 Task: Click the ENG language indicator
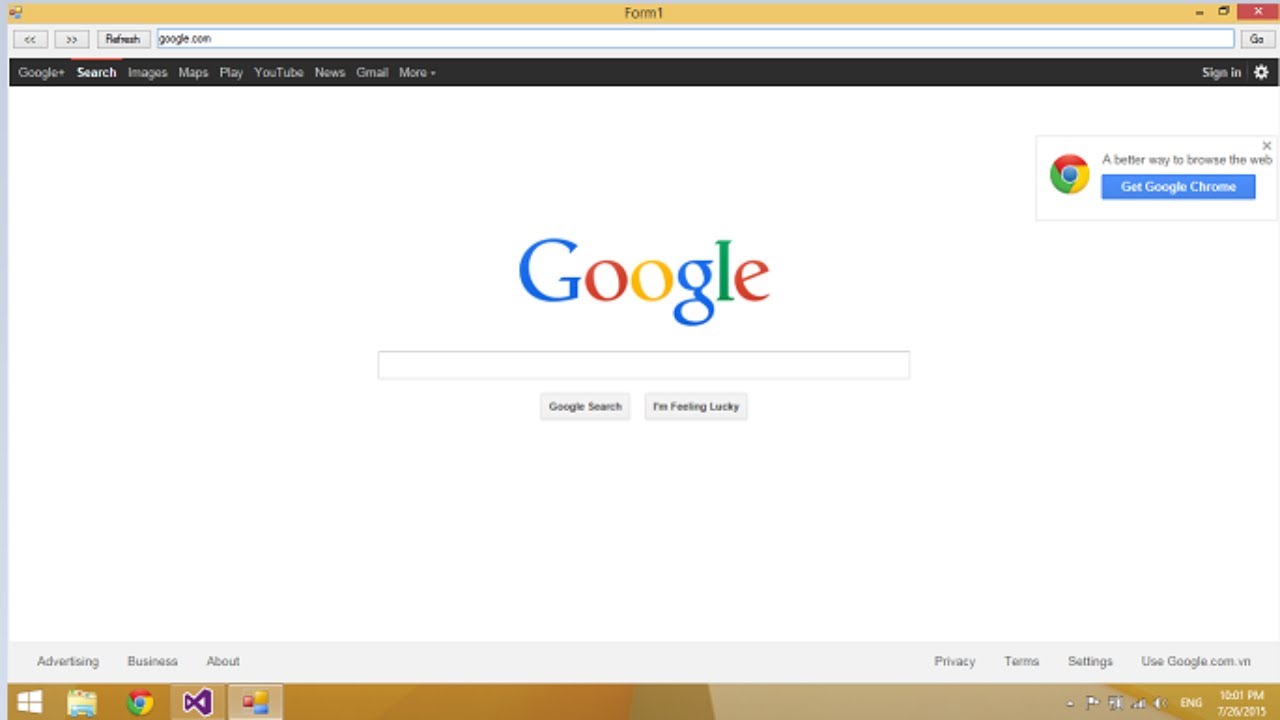pyautogui.click(x=1191, y=703)
